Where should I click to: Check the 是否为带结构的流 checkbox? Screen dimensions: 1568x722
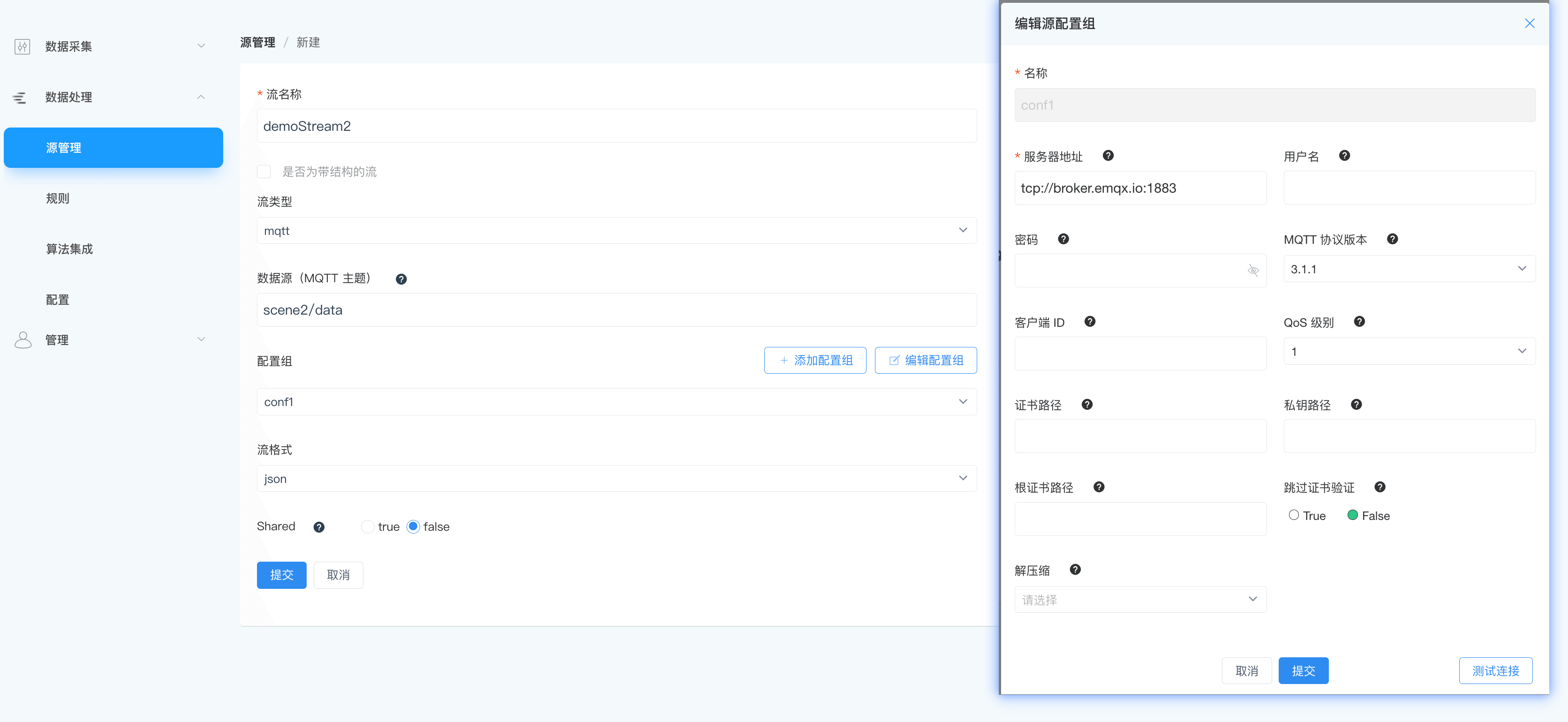pos(264,172)
